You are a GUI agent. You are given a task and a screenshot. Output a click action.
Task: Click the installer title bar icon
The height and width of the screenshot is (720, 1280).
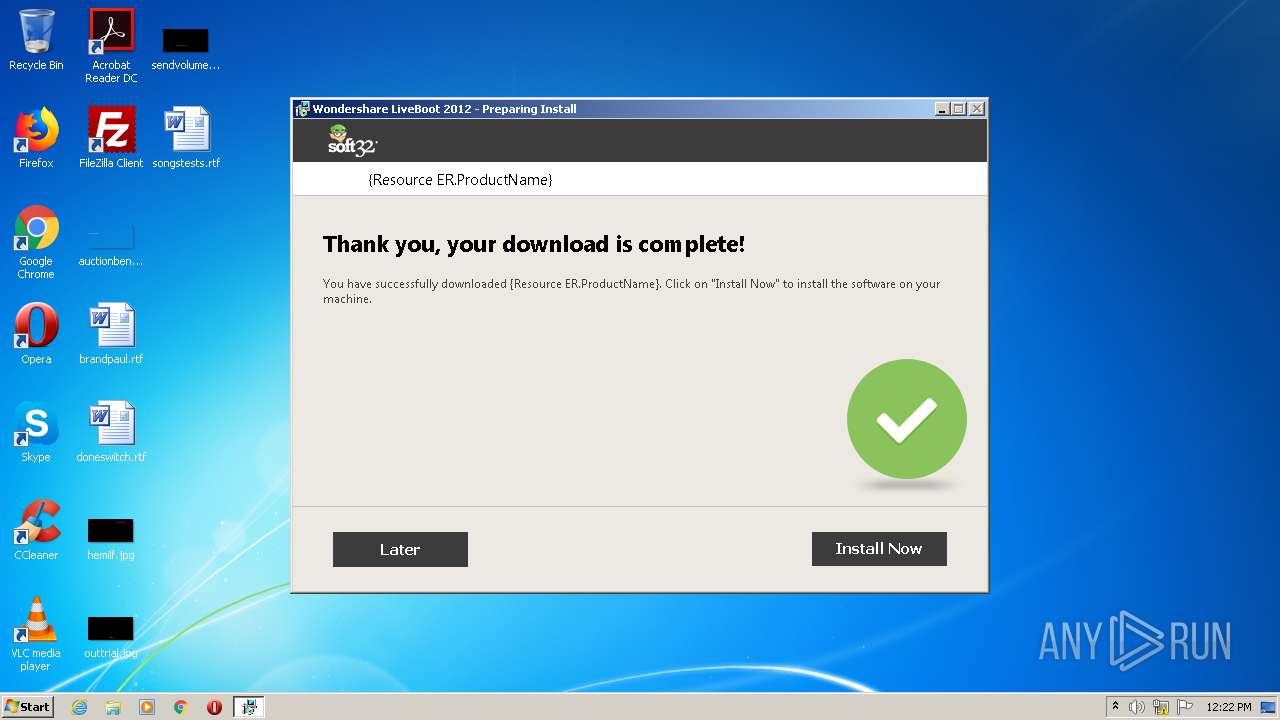click(302, 109)
